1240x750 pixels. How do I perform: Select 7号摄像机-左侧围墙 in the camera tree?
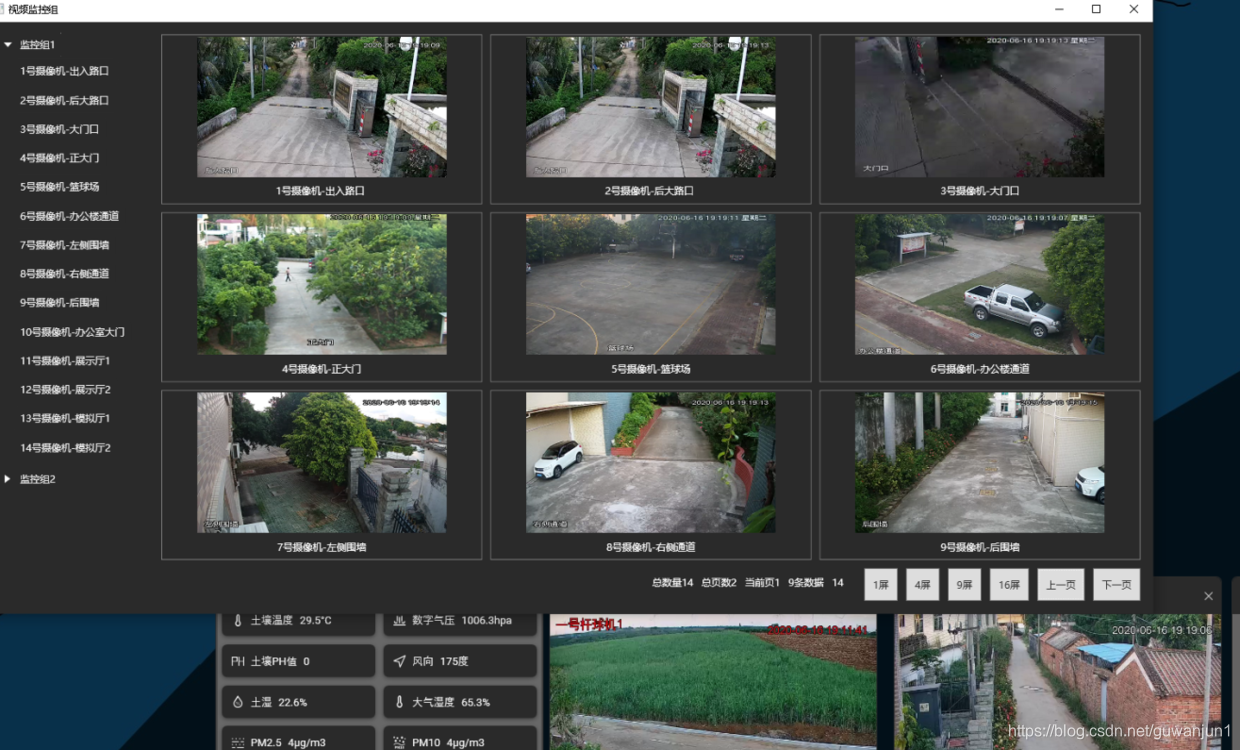pos(64,245)
